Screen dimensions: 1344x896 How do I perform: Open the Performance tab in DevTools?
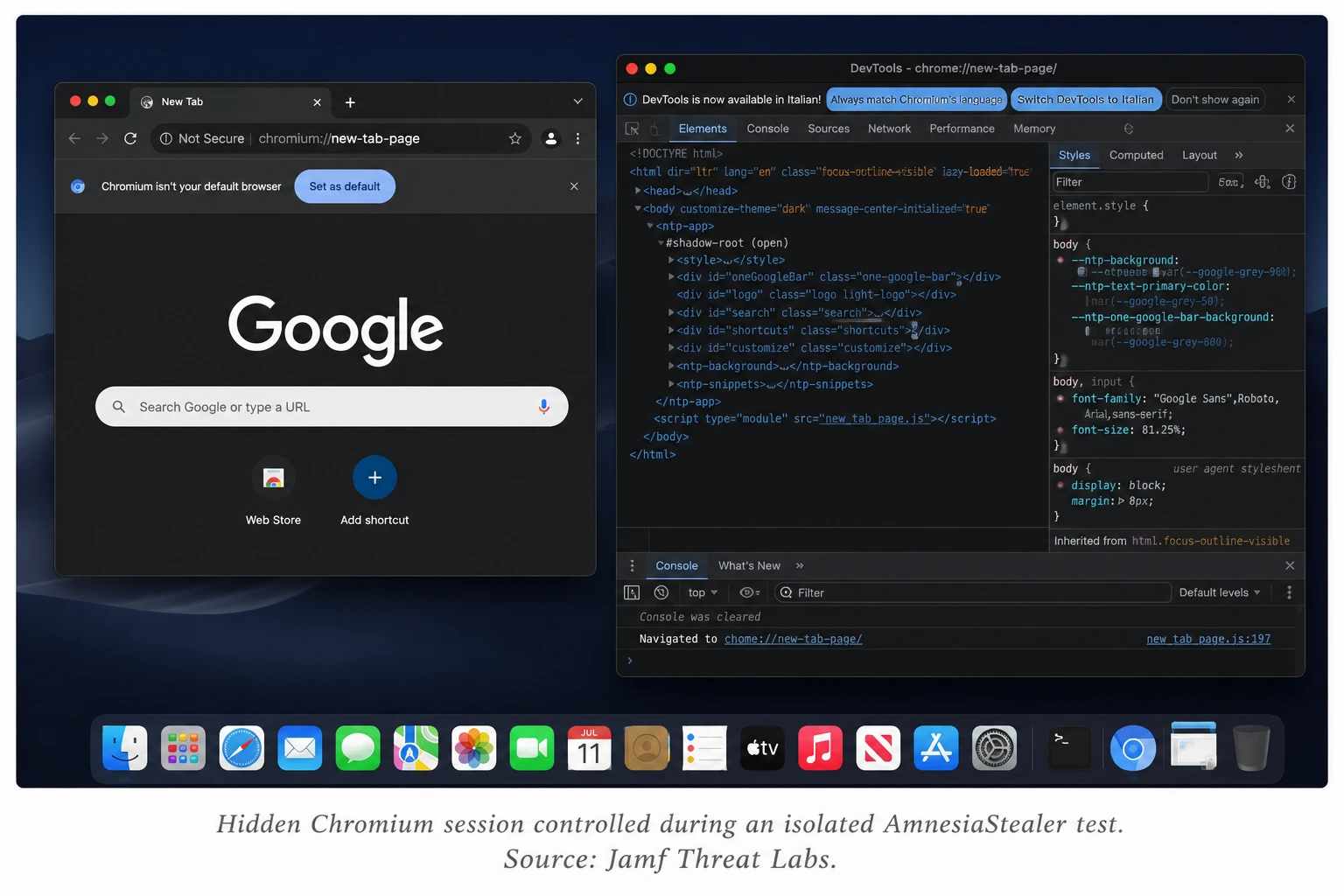pos(962,129)
